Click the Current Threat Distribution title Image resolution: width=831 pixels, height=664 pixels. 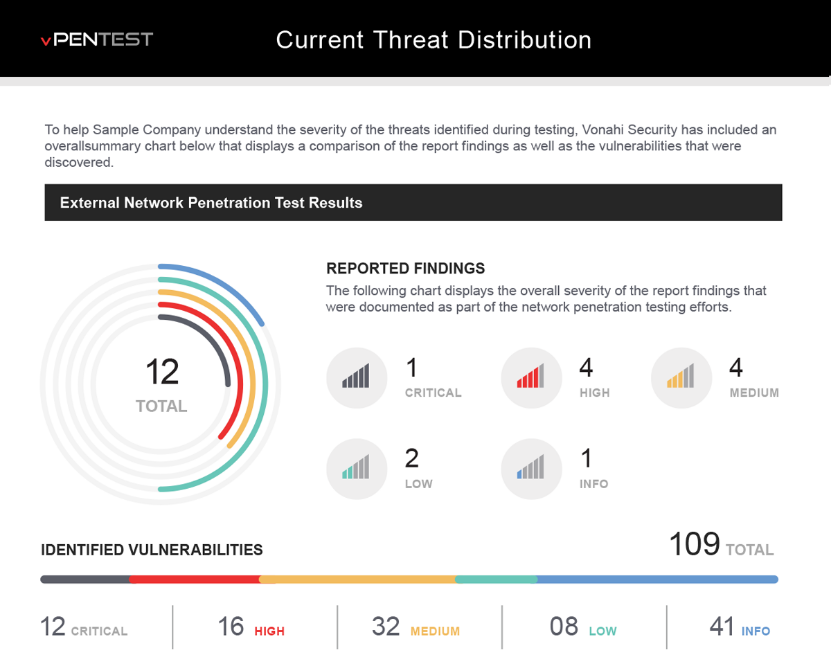point(433,40)
